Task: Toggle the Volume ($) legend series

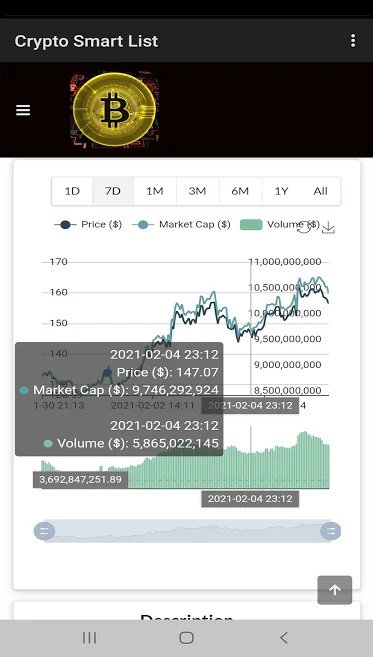Action: tap(280, 225)
